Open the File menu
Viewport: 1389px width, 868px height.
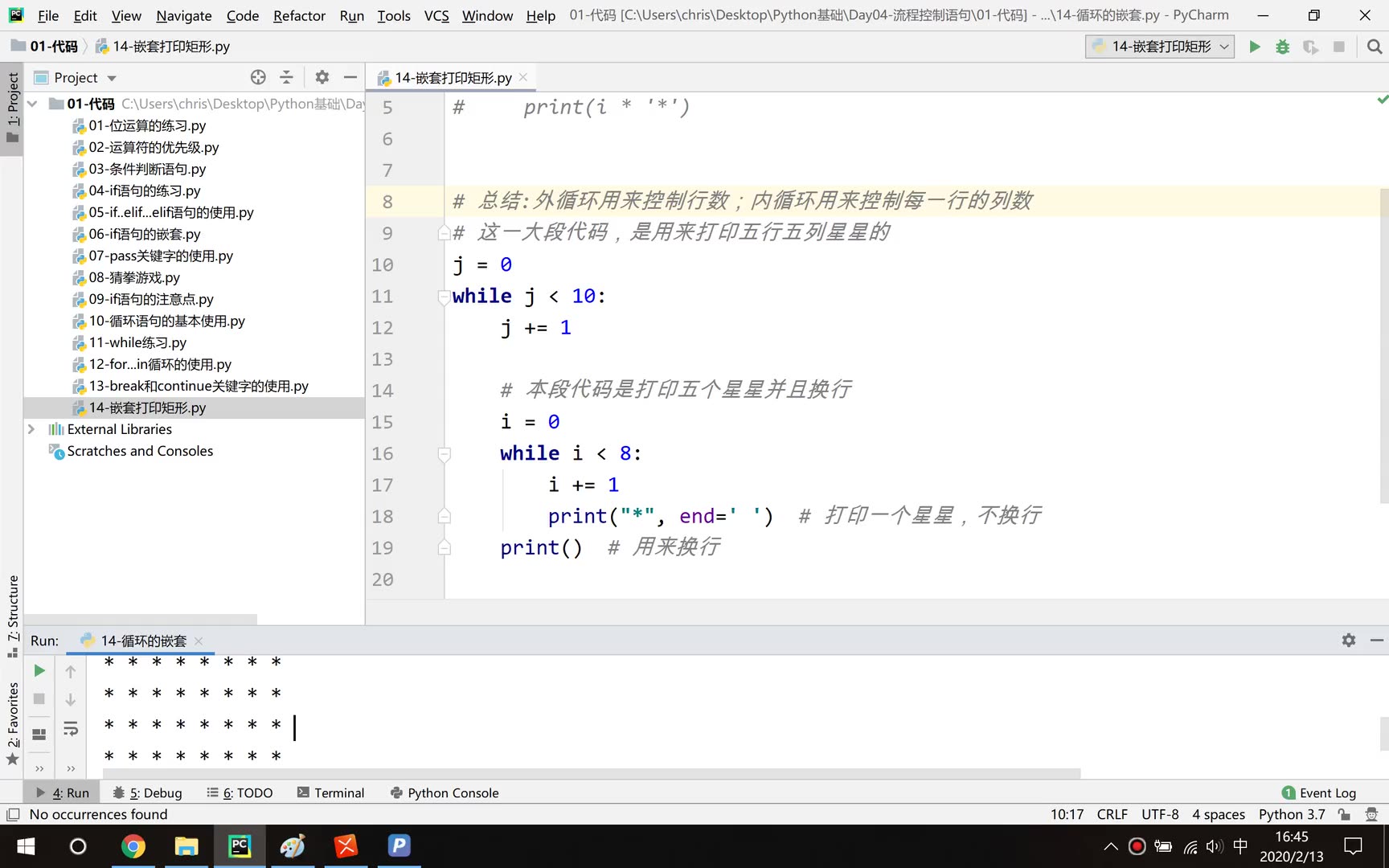[x=47, y=15]
